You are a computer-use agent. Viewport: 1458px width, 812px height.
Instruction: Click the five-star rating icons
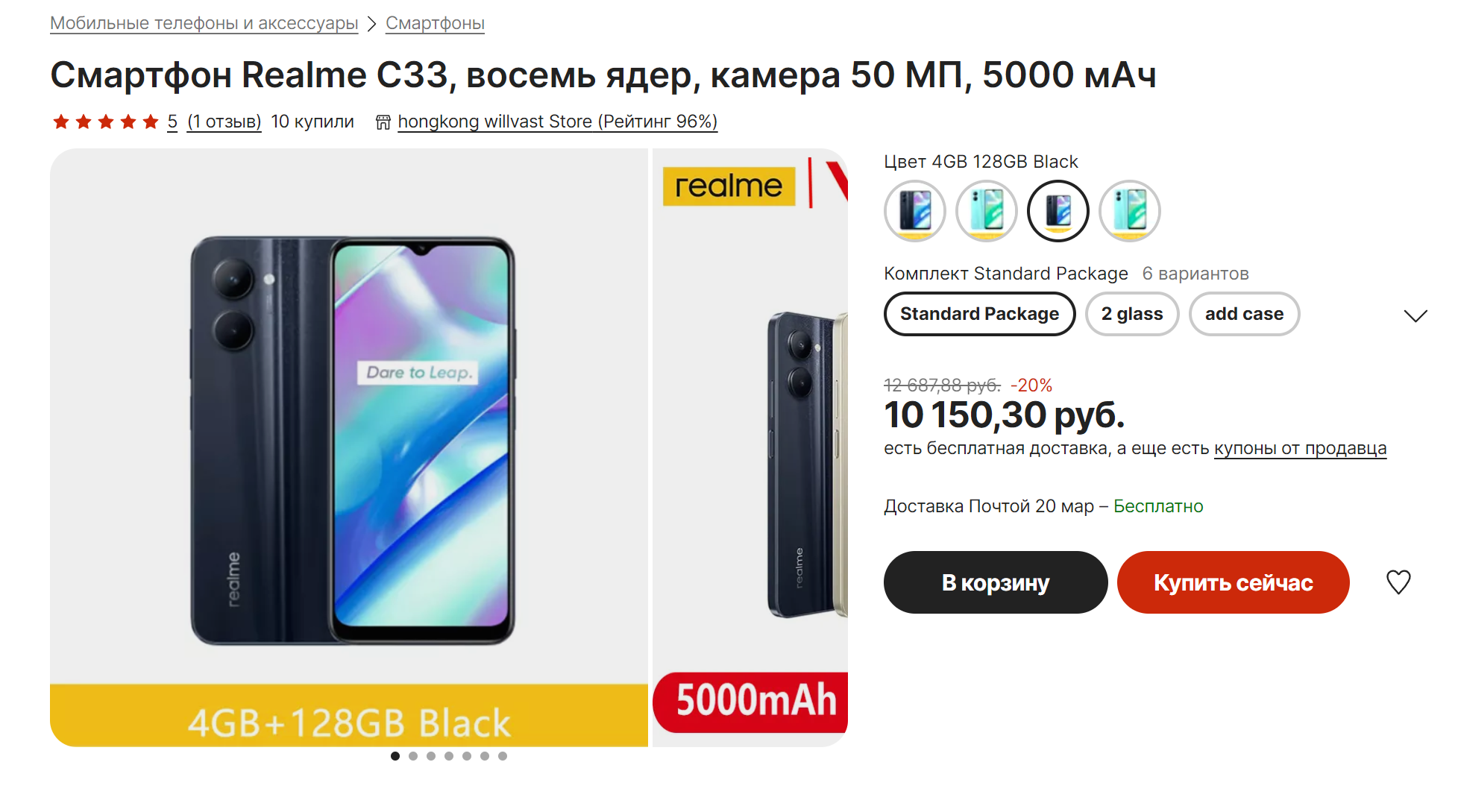pyautogui.click(x=106, y=122)
